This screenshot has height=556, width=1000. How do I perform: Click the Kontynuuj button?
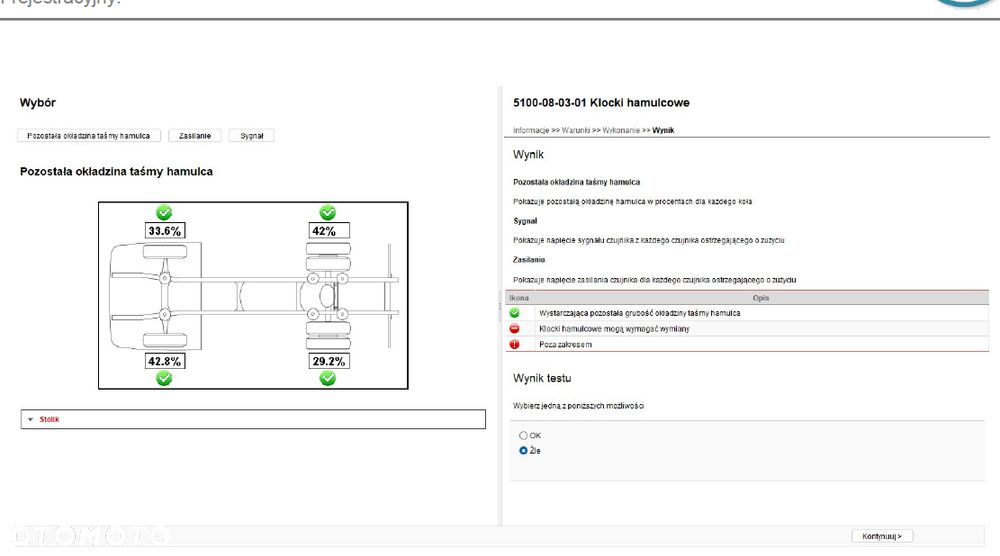click(x=882, y=536)
